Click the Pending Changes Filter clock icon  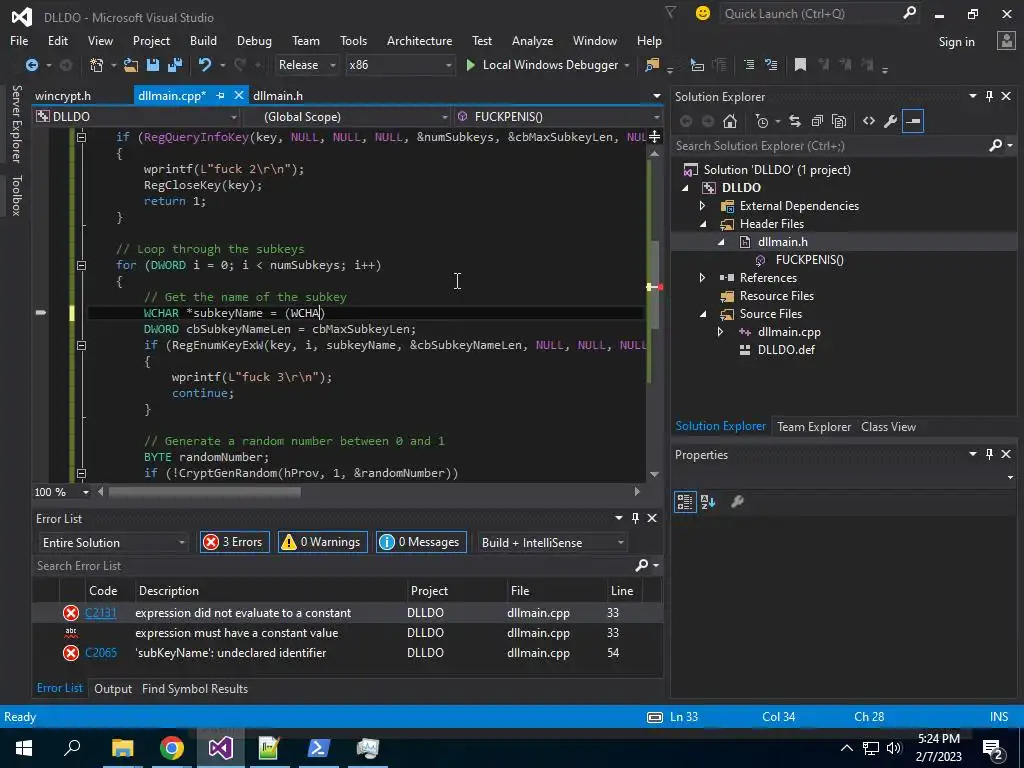pyautogui.click(x=761, y=121)
